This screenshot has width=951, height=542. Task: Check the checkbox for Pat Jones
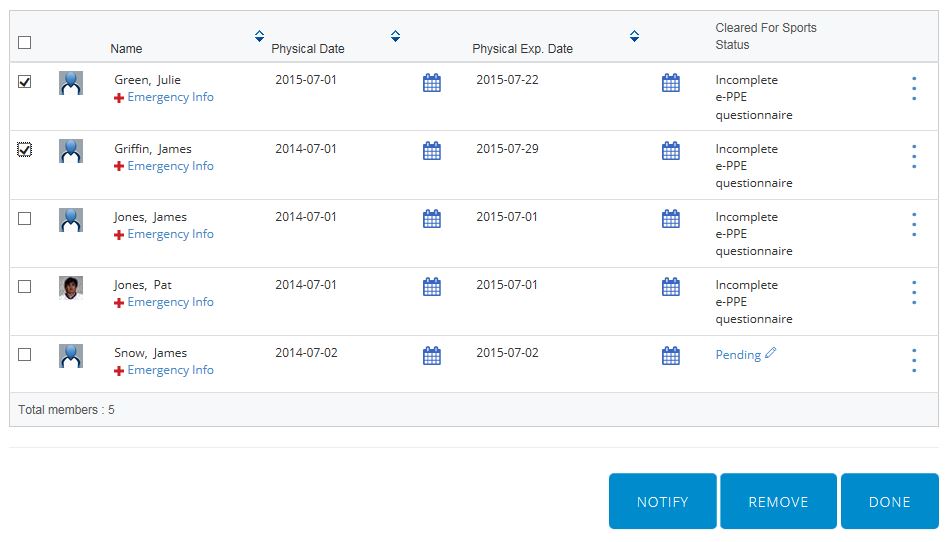(24, 286)
